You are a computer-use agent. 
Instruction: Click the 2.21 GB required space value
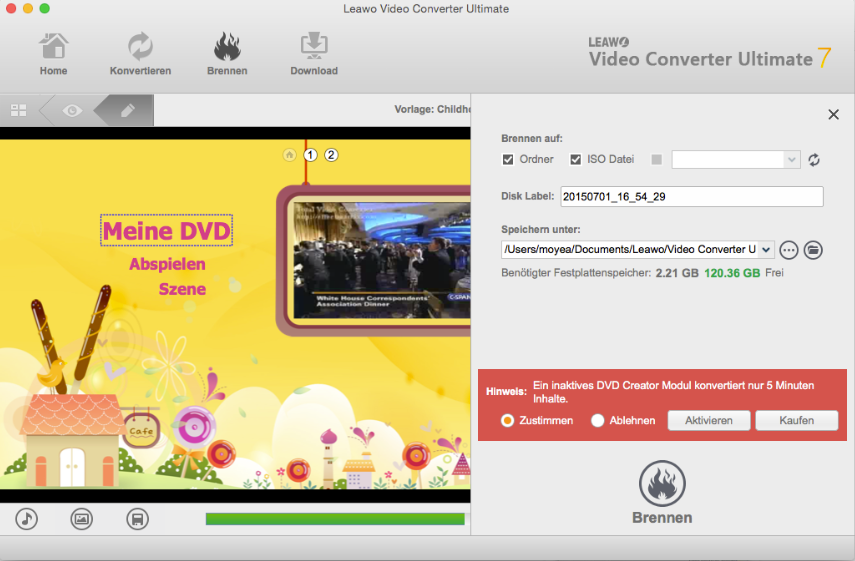click(677, 273)
